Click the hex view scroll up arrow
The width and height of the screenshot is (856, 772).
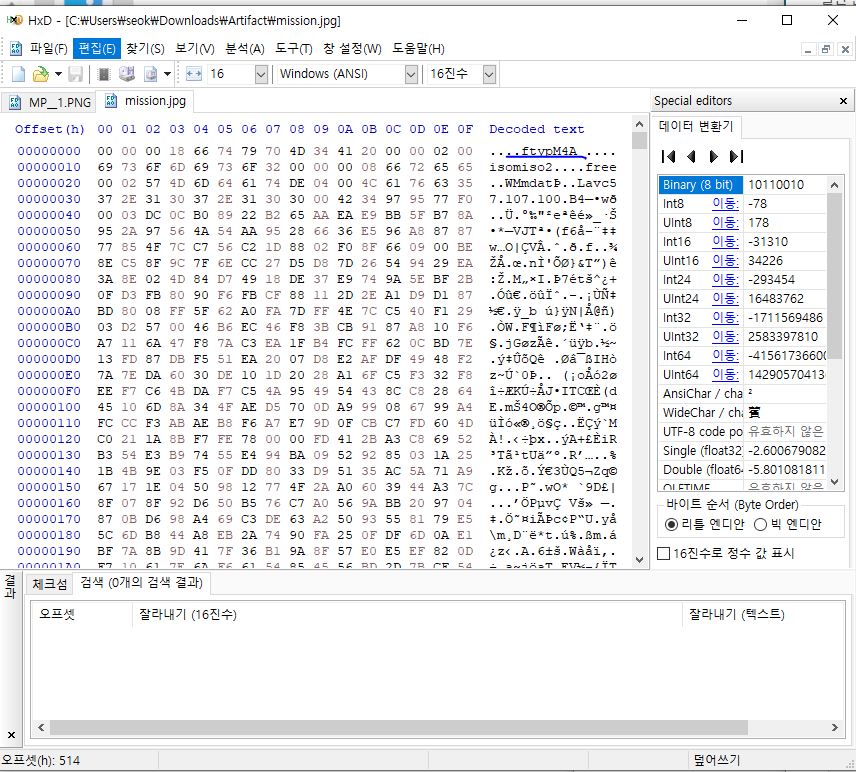click(639, 124)
